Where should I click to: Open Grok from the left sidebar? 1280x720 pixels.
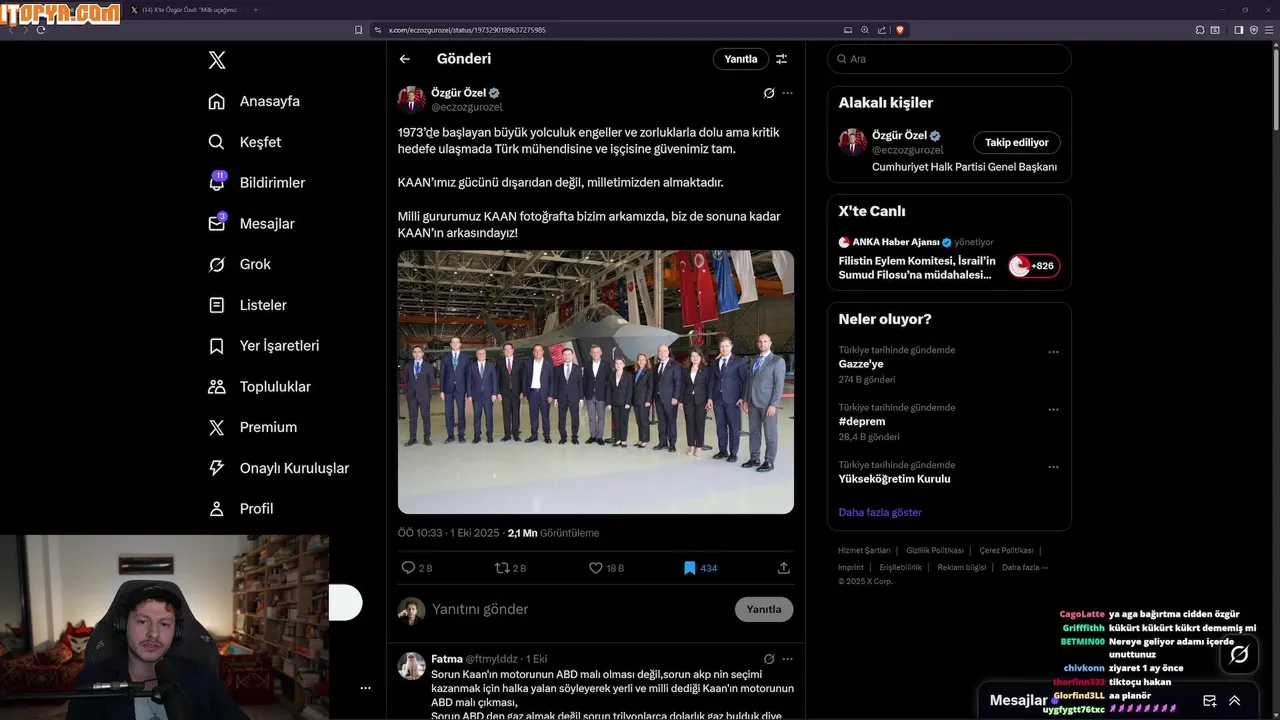(x=240, y=264)
